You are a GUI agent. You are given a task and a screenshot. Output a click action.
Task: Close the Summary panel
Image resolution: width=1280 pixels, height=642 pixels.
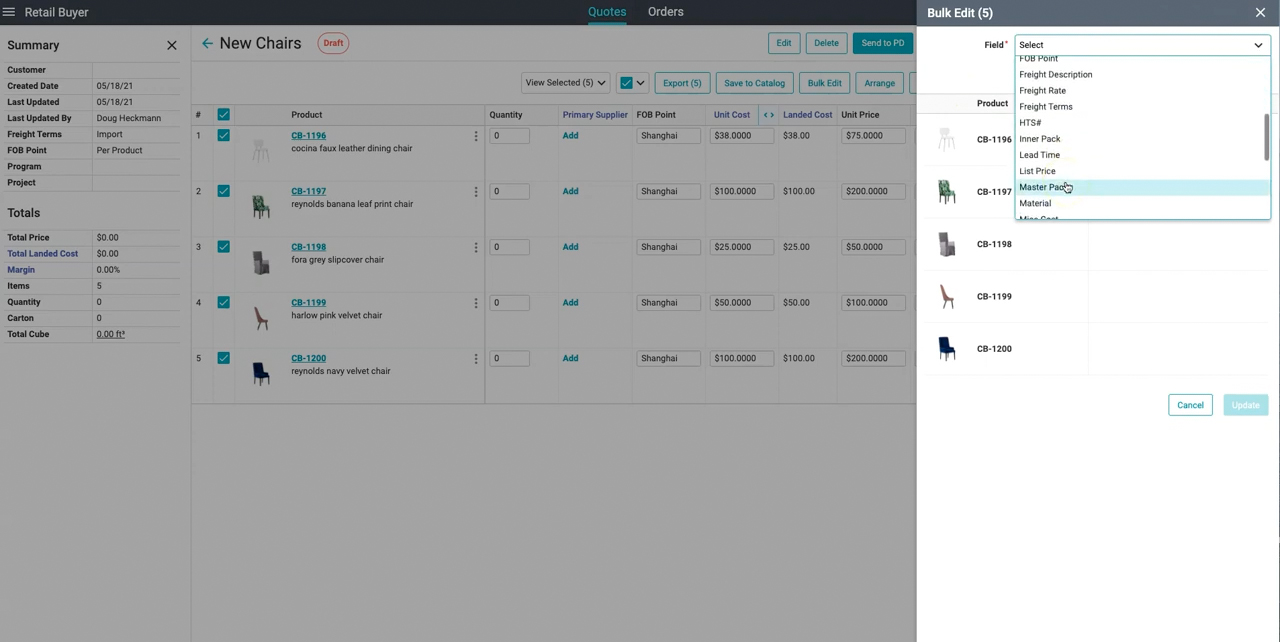pos(171,45)
